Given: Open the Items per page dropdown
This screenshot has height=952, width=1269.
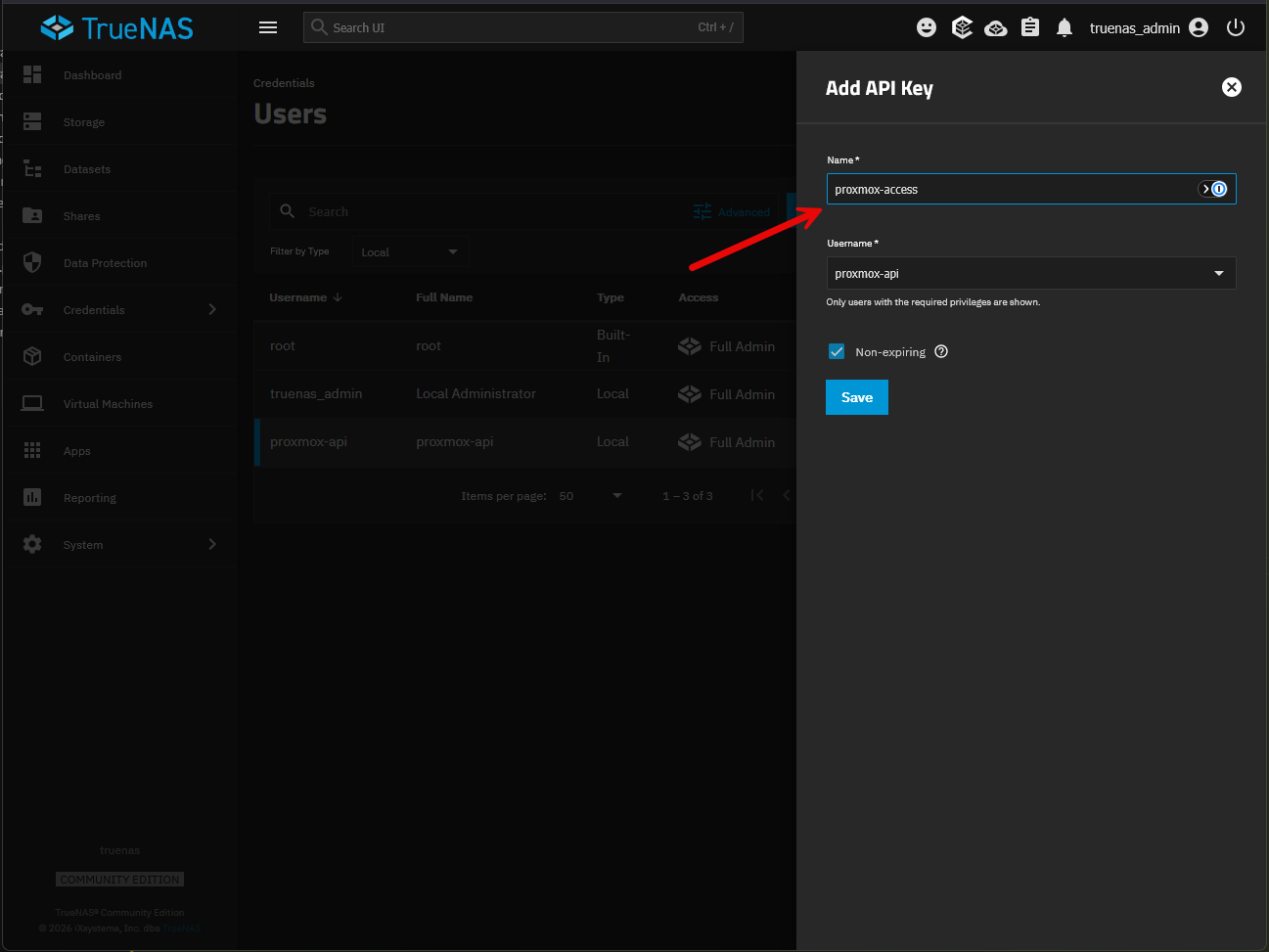Looking at the screenshot, I should pyautogui.click(x=590, y=496).
